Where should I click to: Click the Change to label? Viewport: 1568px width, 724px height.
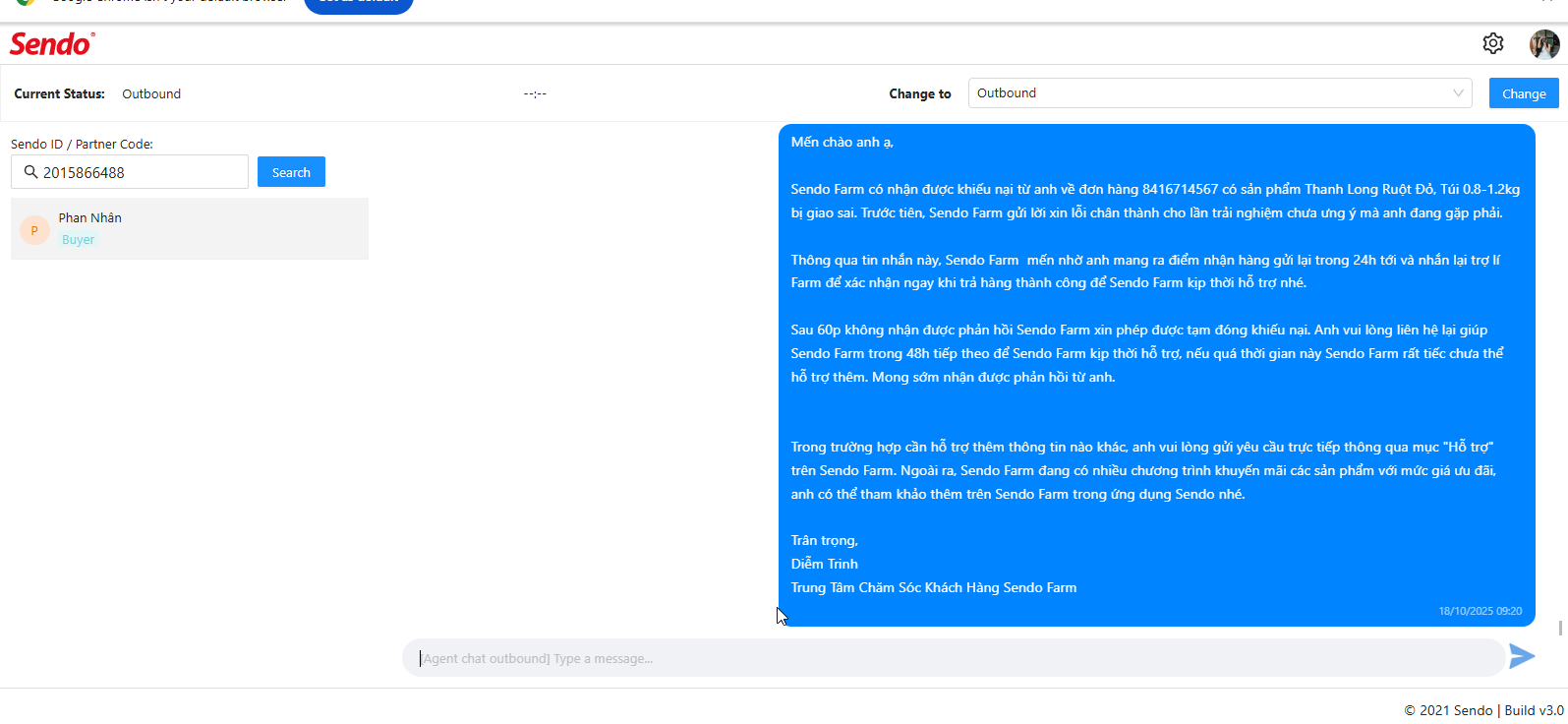tap(920, 94)
